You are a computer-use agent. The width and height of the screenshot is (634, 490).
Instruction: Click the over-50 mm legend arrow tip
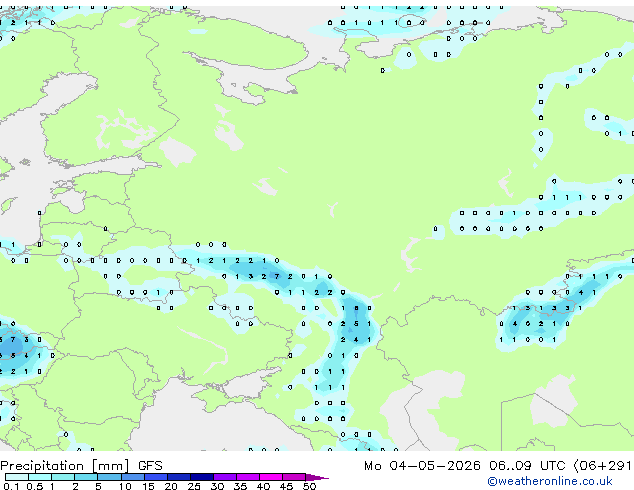[317, 477]
